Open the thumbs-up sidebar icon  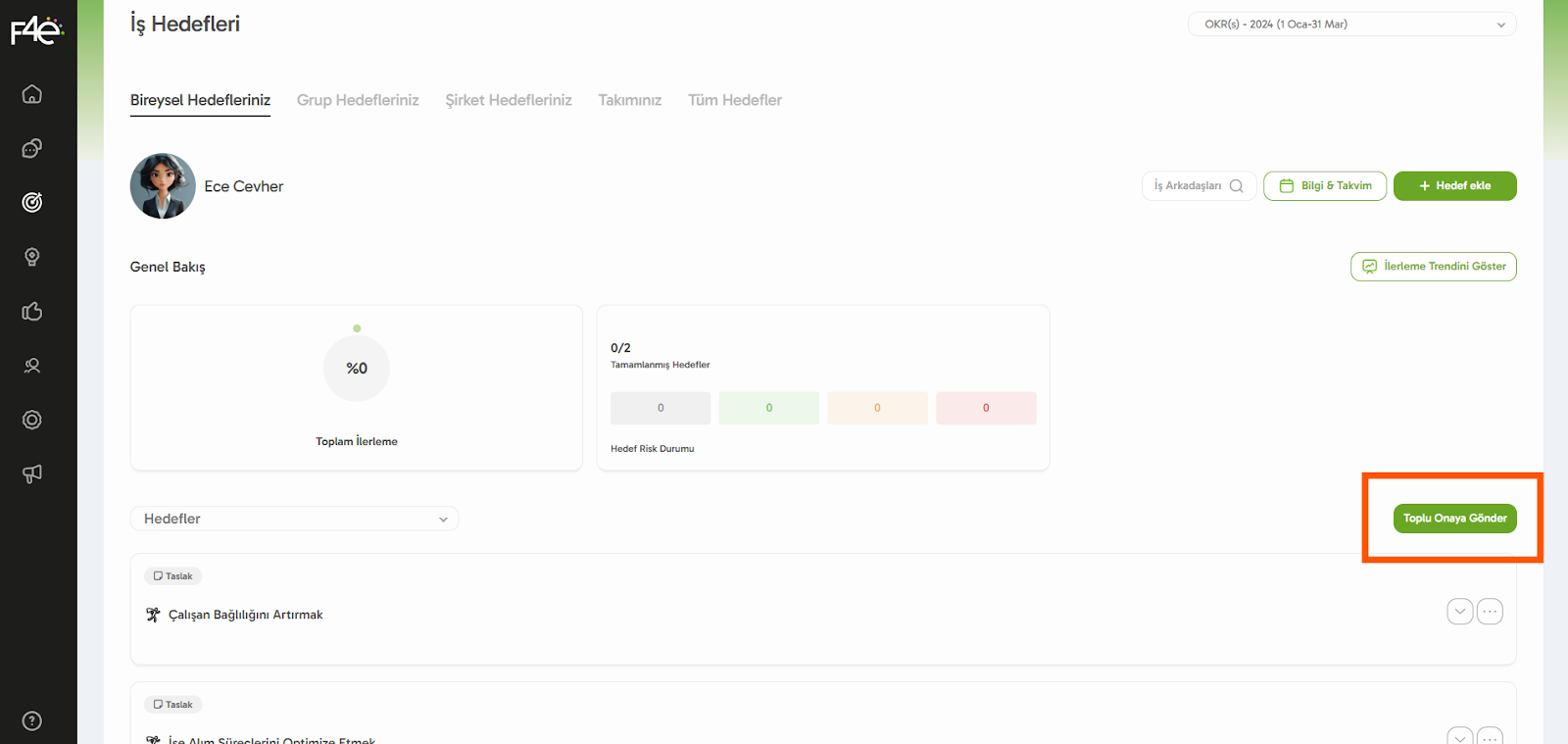[x=32, y=312]
